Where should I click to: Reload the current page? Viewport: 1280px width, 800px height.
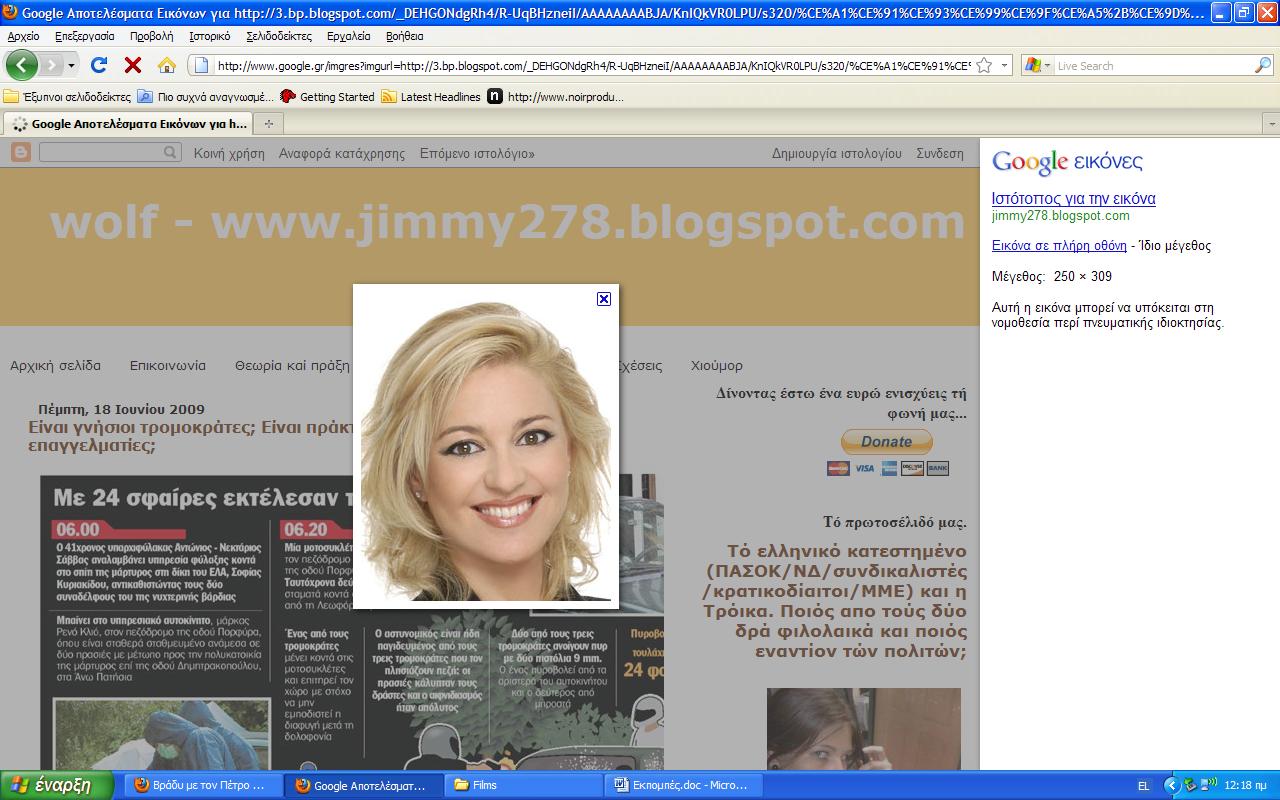point(98,65)
